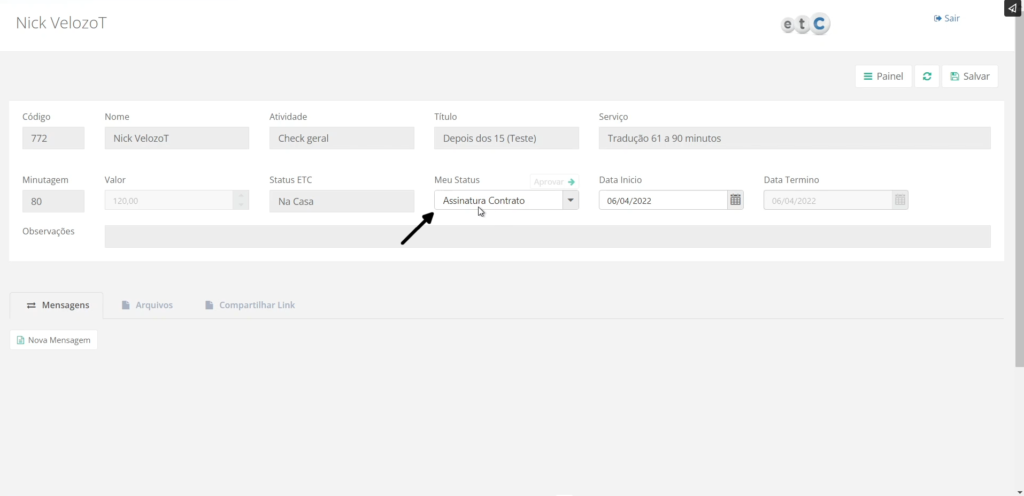Click the Sair logout link
The height and width of the screenshot is (496, 1024).
pyautogui.click(x=946, y=18)
